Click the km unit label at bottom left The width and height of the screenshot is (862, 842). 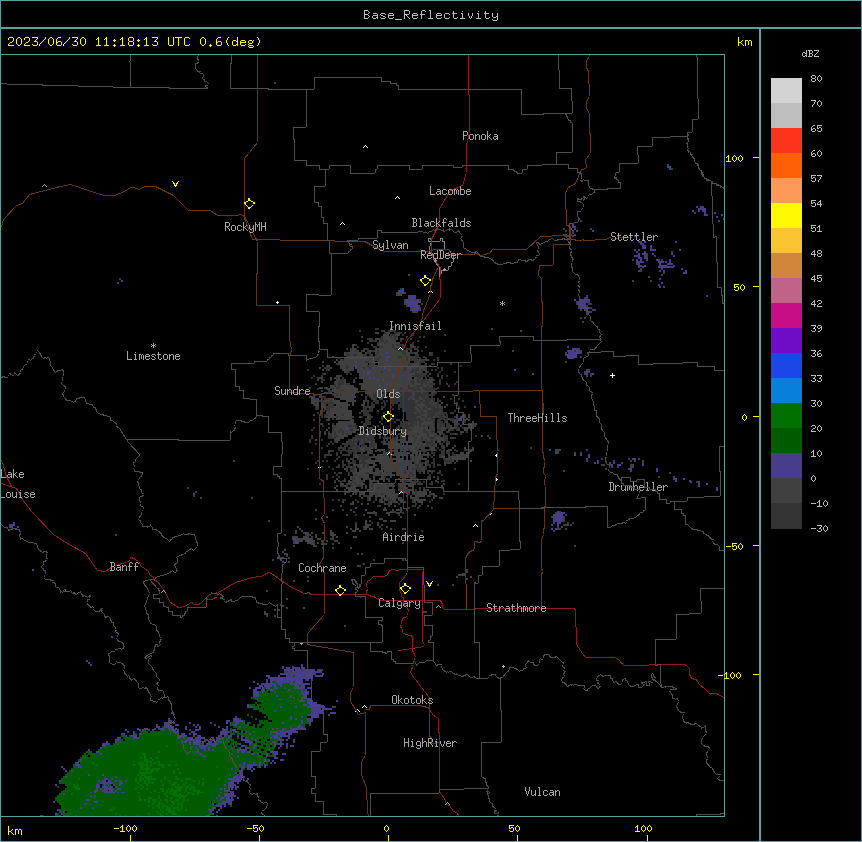point(15,830)
